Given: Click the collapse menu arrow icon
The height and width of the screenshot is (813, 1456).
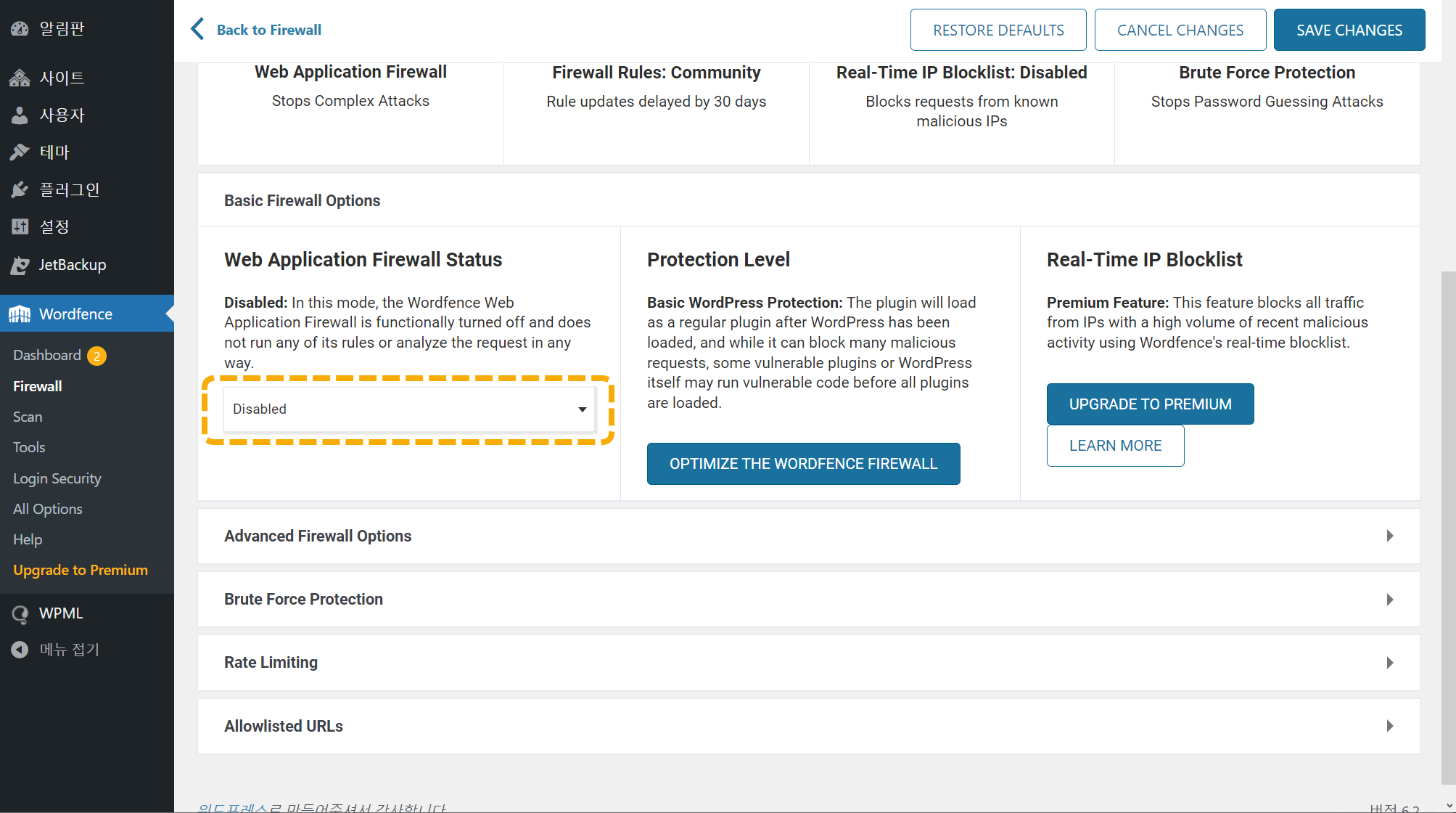Looking at the screenshot, I should click(20, 650).
